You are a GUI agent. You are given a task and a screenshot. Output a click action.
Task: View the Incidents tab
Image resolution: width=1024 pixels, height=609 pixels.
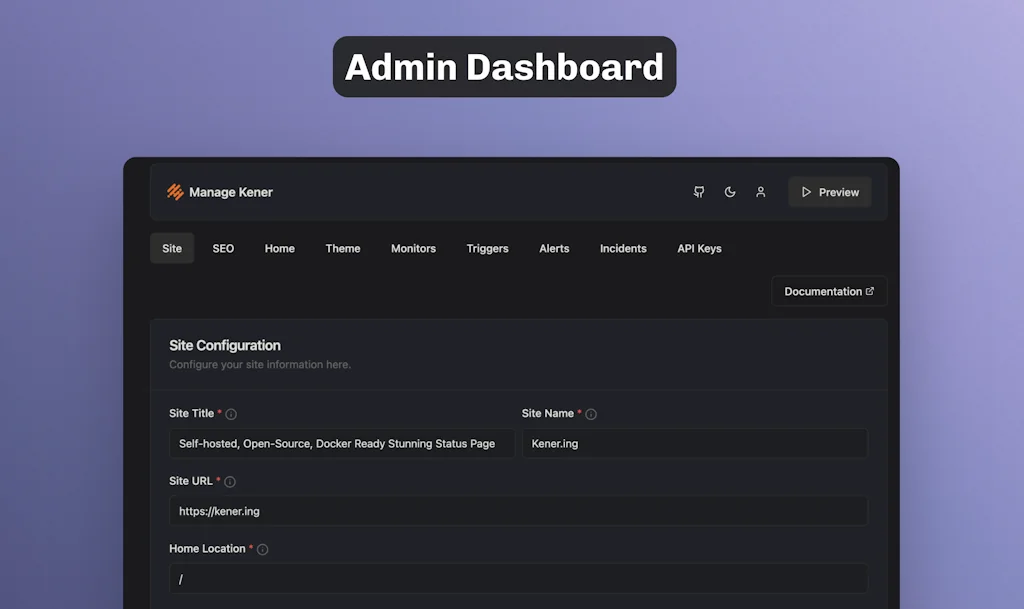tap(623, 248)
